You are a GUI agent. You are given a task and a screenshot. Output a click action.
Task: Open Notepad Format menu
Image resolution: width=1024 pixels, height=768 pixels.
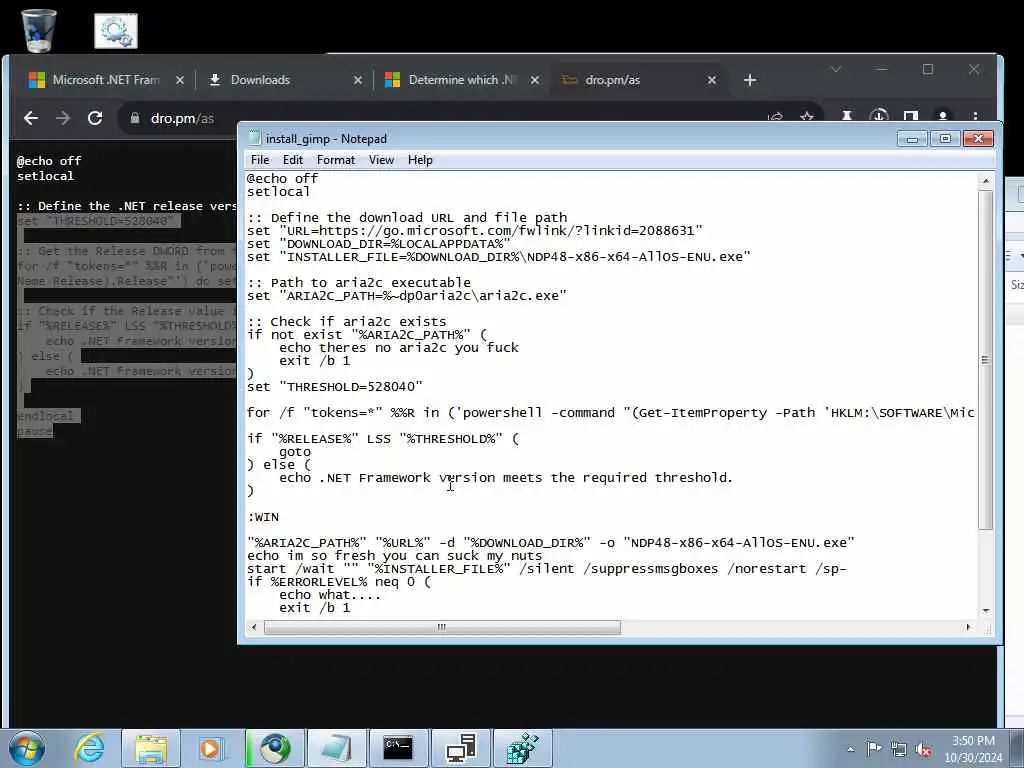[336, 160]
